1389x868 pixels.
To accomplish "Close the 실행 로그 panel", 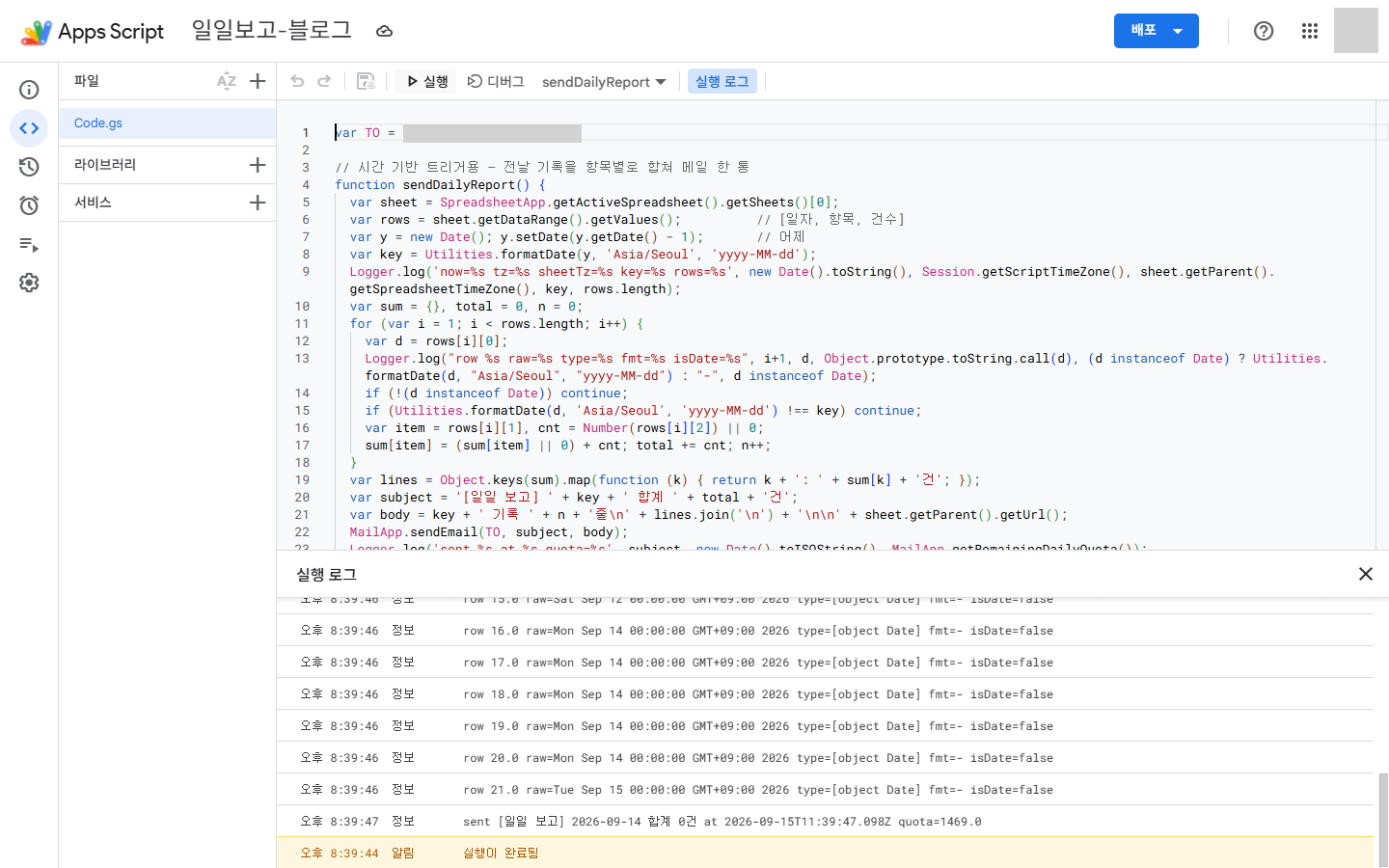I will pyautogui.click(x=1365, y=574).
